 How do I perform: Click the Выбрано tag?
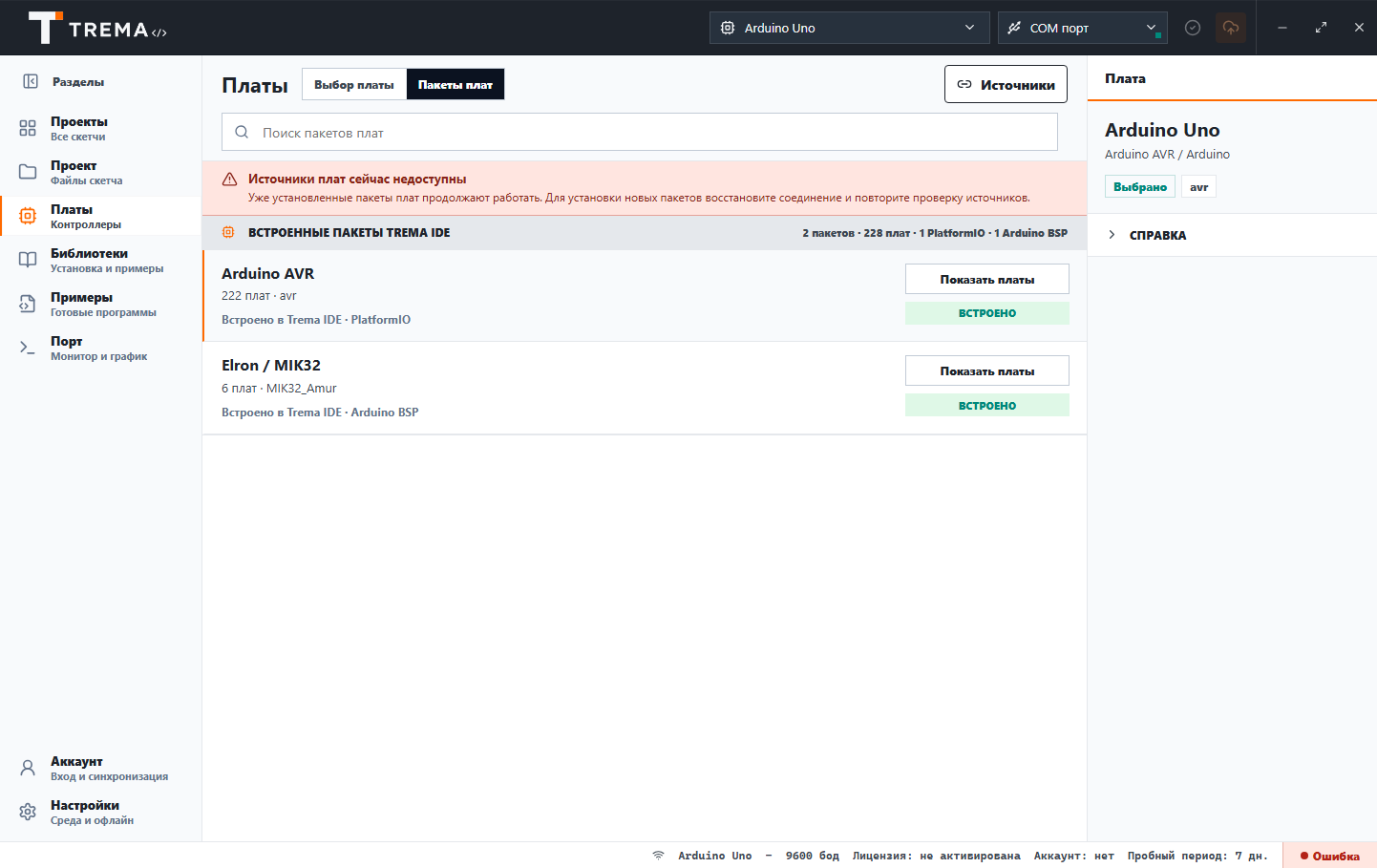coord(1140,187)
